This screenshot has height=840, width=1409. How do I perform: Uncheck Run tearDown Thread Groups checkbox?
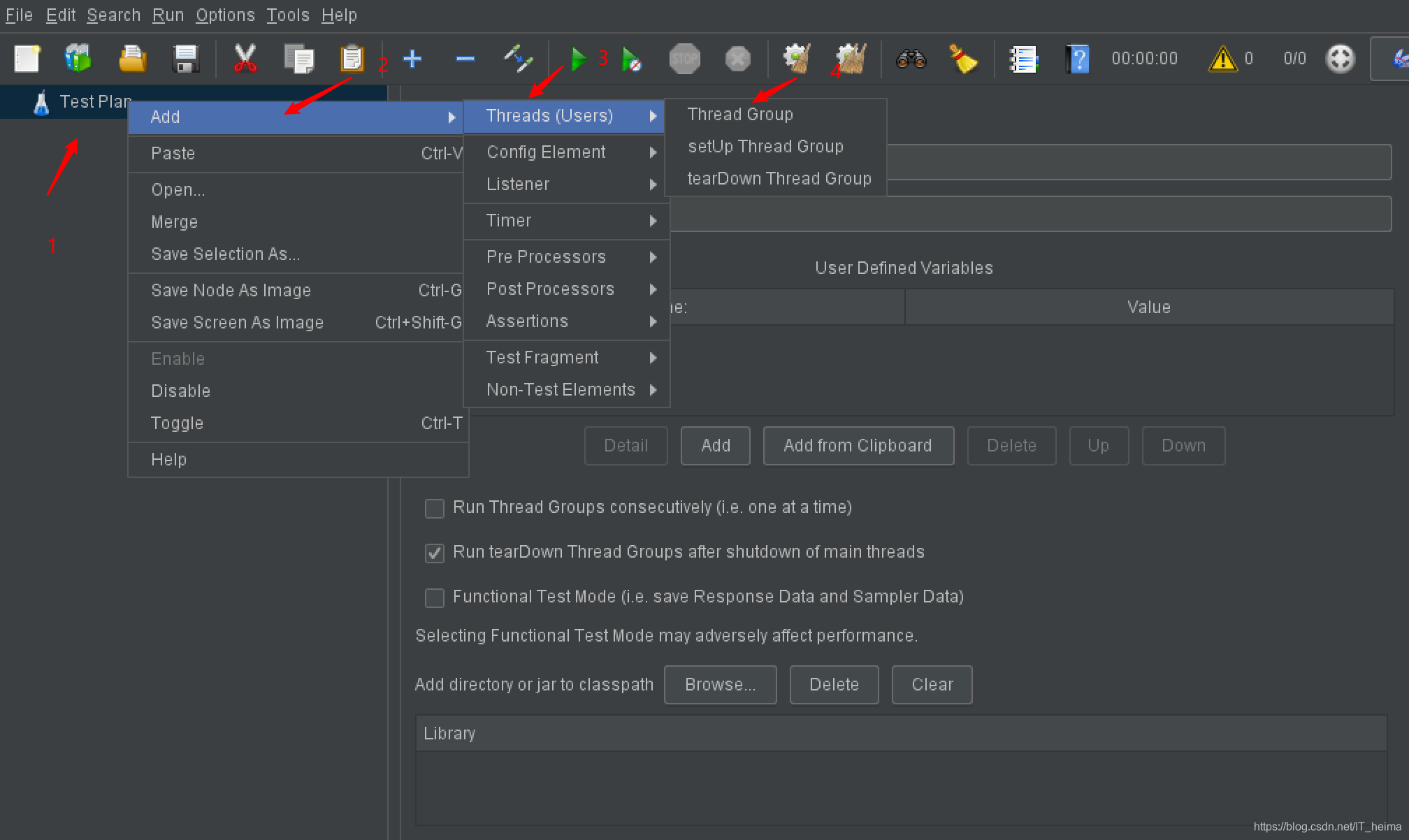435,553
